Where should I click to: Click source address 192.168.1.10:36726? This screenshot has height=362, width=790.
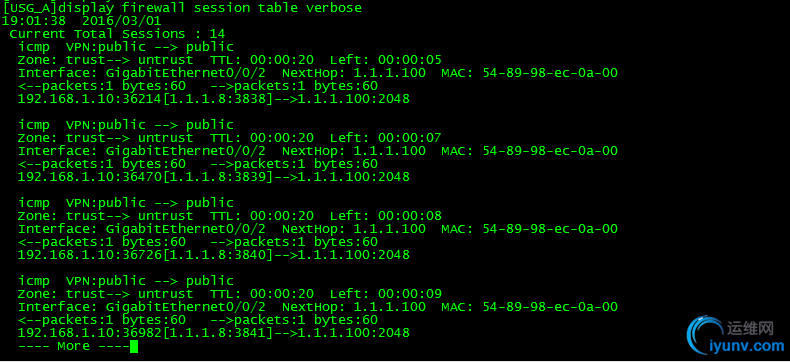click(x=90, y=255)
